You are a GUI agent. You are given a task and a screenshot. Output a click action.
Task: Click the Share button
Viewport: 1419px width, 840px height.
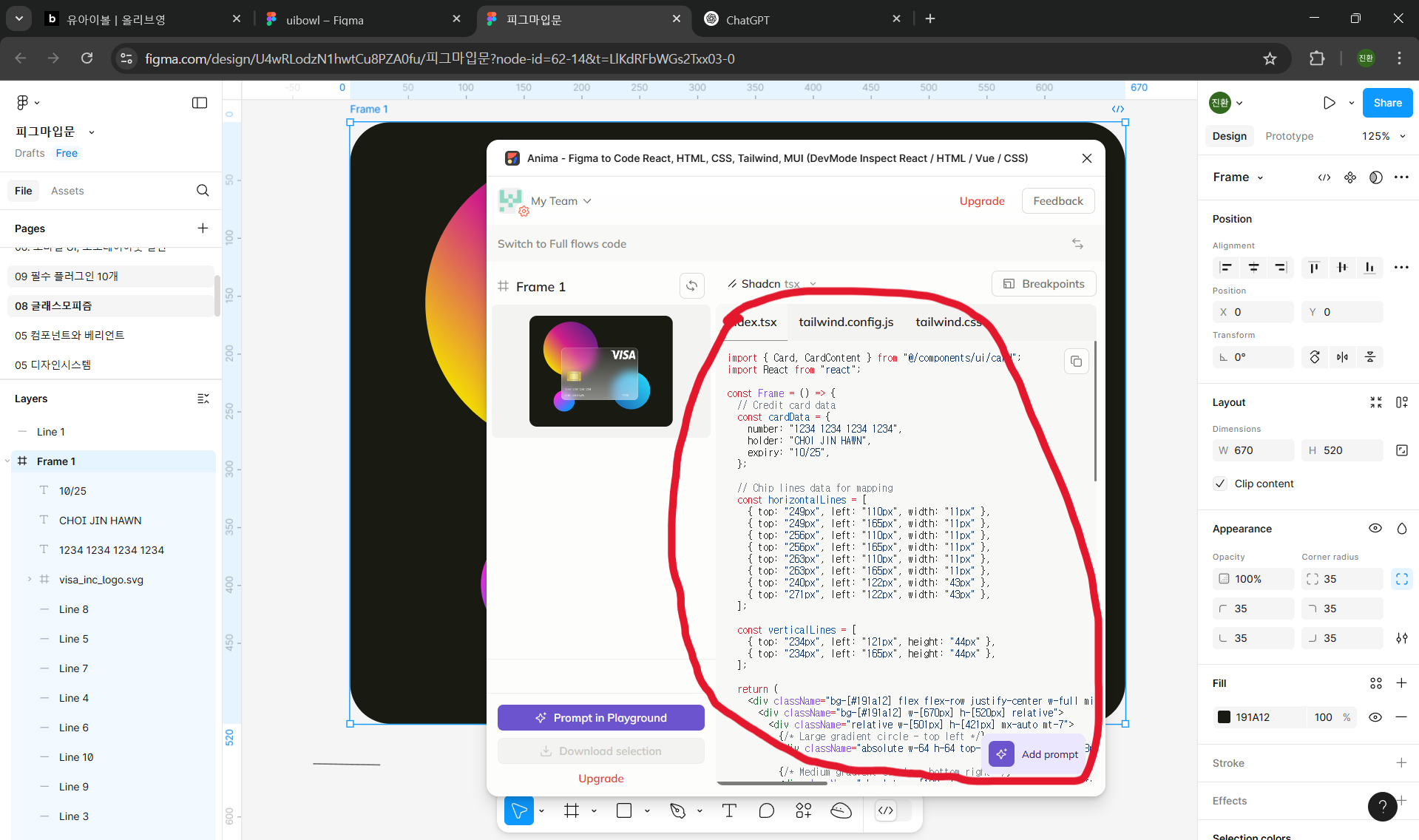[x=1387, y=103]
